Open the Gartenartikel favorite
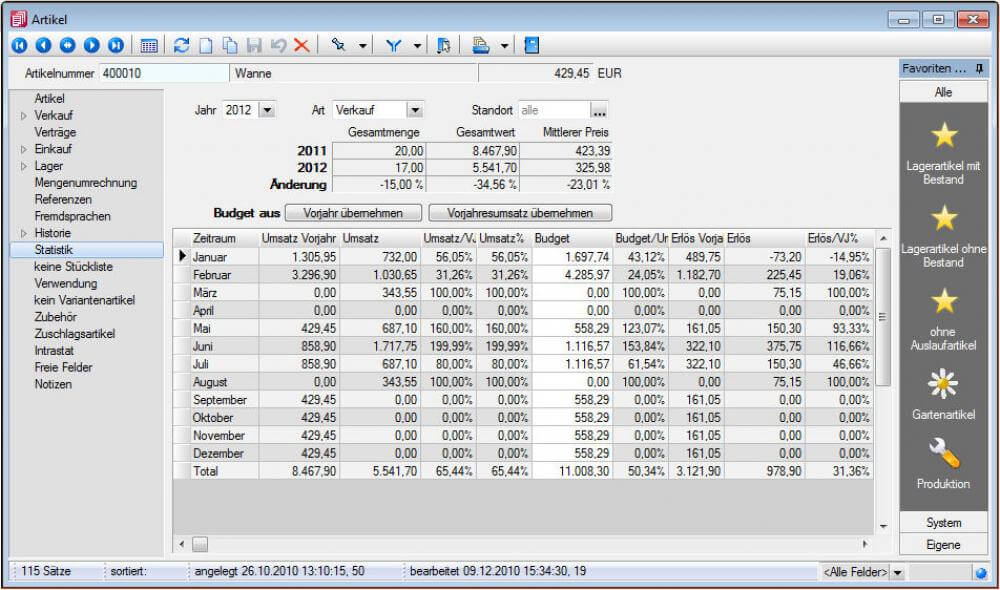The image size is (1000, 590). tap(943, 394)
